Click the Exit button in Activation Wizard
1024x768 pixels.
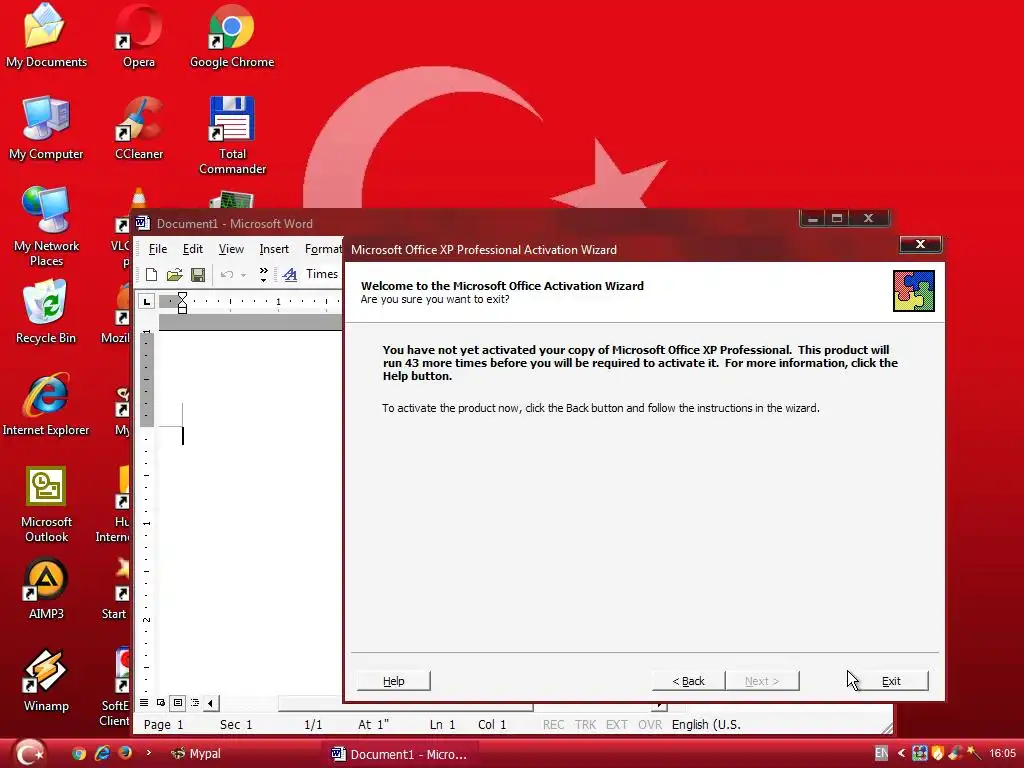click(891, 681)
